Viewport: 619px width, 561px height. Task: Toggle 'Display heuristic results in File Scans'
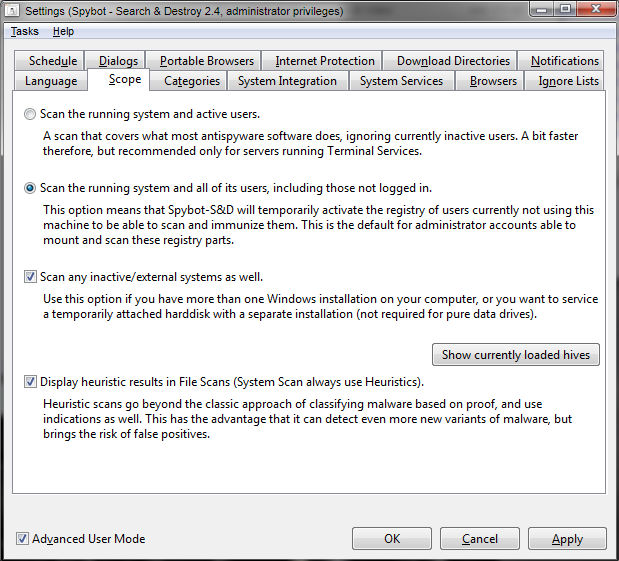click(30, 382)
